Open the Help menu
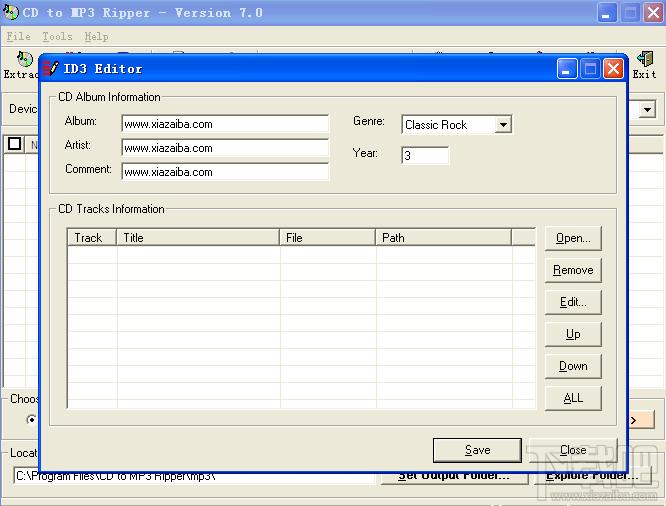 (x=96, y=37)
